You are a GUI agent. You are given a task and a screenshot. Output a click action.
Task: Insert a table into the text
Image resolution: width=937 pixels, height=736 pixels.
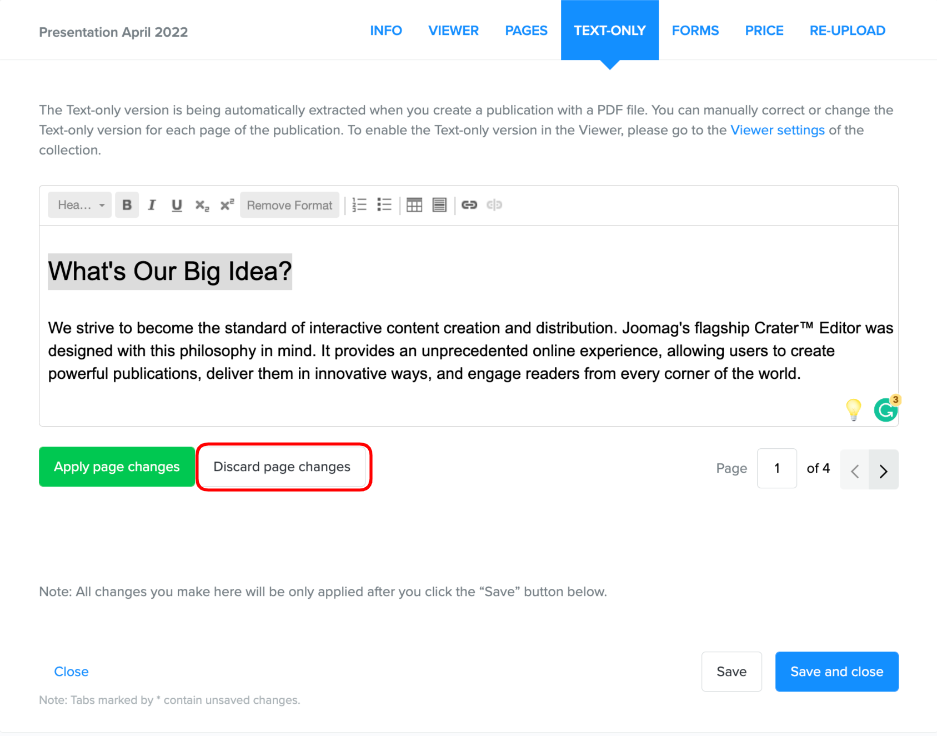pos(414,205)
